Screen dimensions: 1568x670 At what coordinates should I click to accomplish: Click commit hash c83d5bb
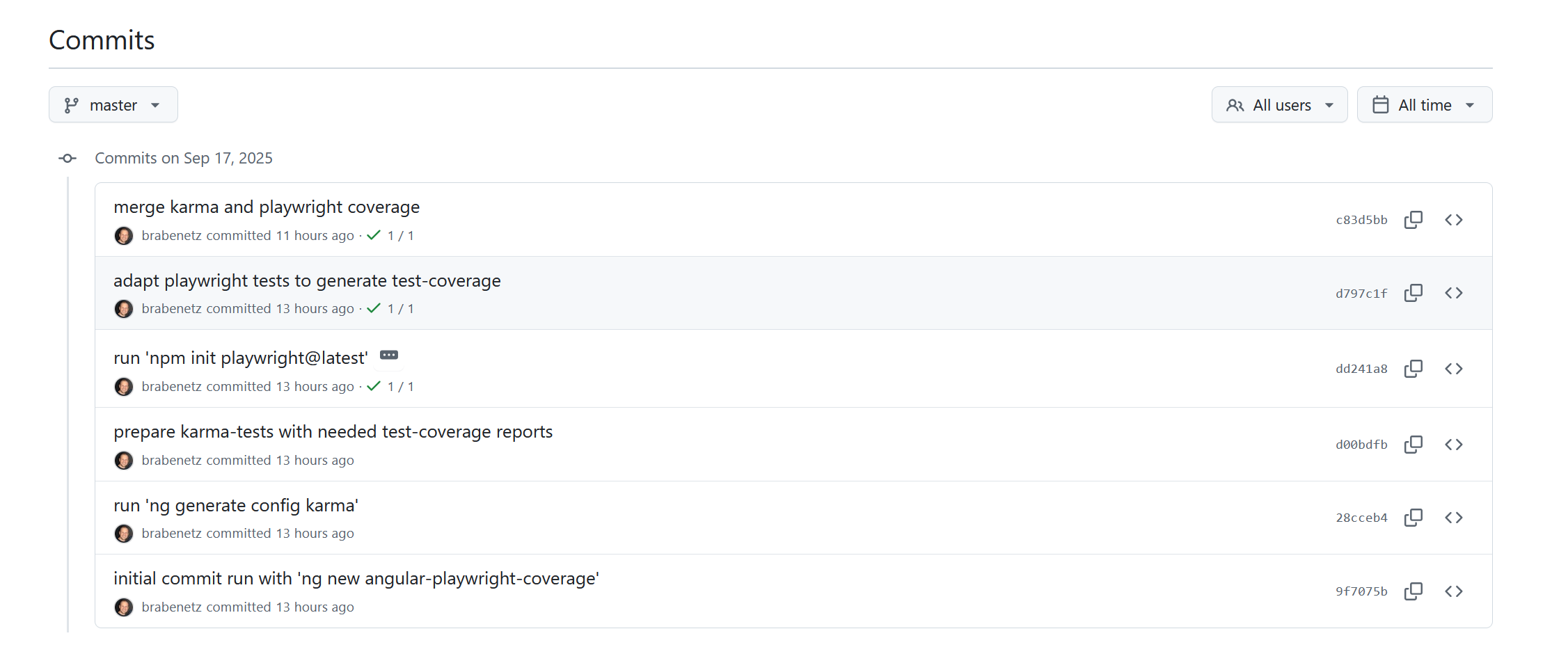pyautogui.click(x=1361, y=220)
